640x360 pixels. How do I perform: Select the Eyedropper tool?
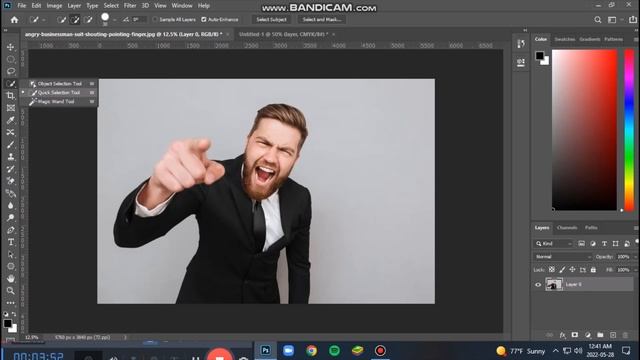(11, 120)
